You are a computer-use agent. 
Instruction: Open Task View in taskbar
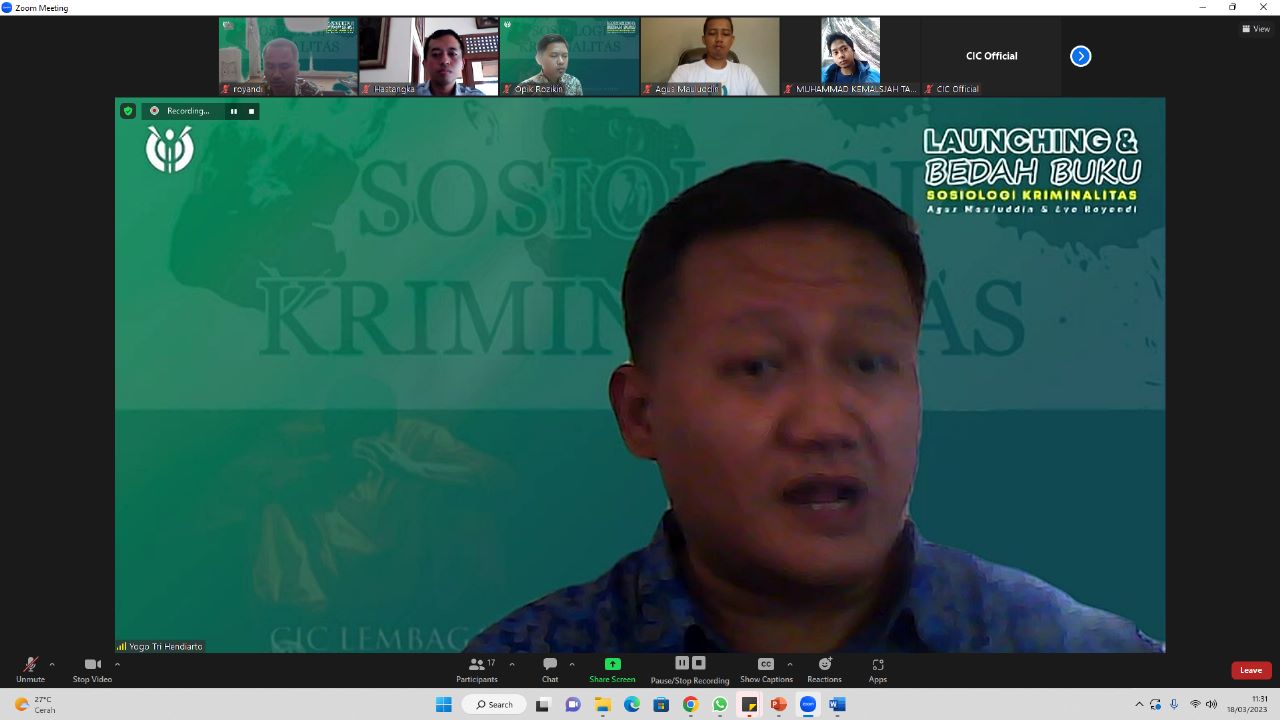tap(543, 704)
